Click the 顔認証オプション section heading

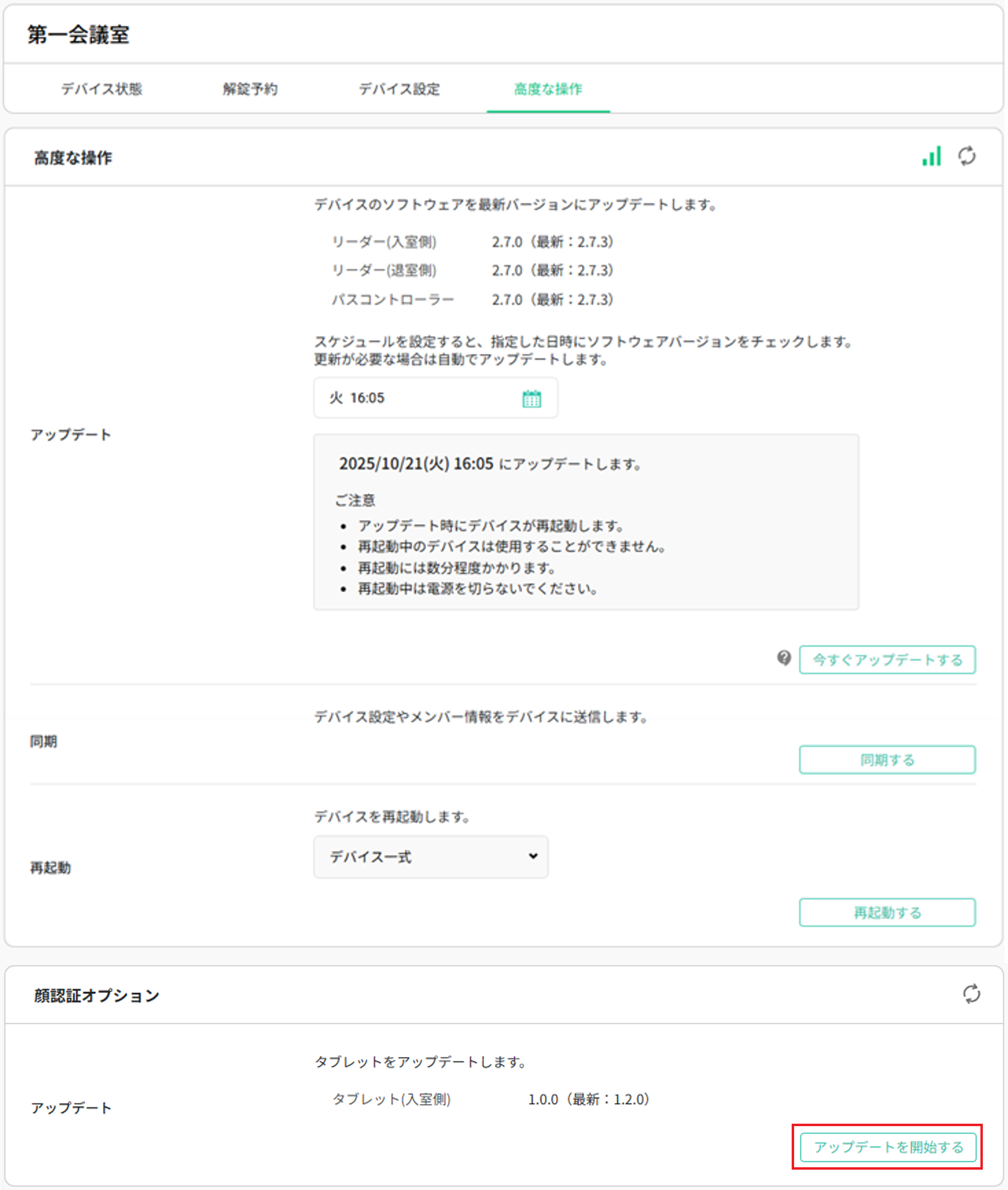click(97, 996)
